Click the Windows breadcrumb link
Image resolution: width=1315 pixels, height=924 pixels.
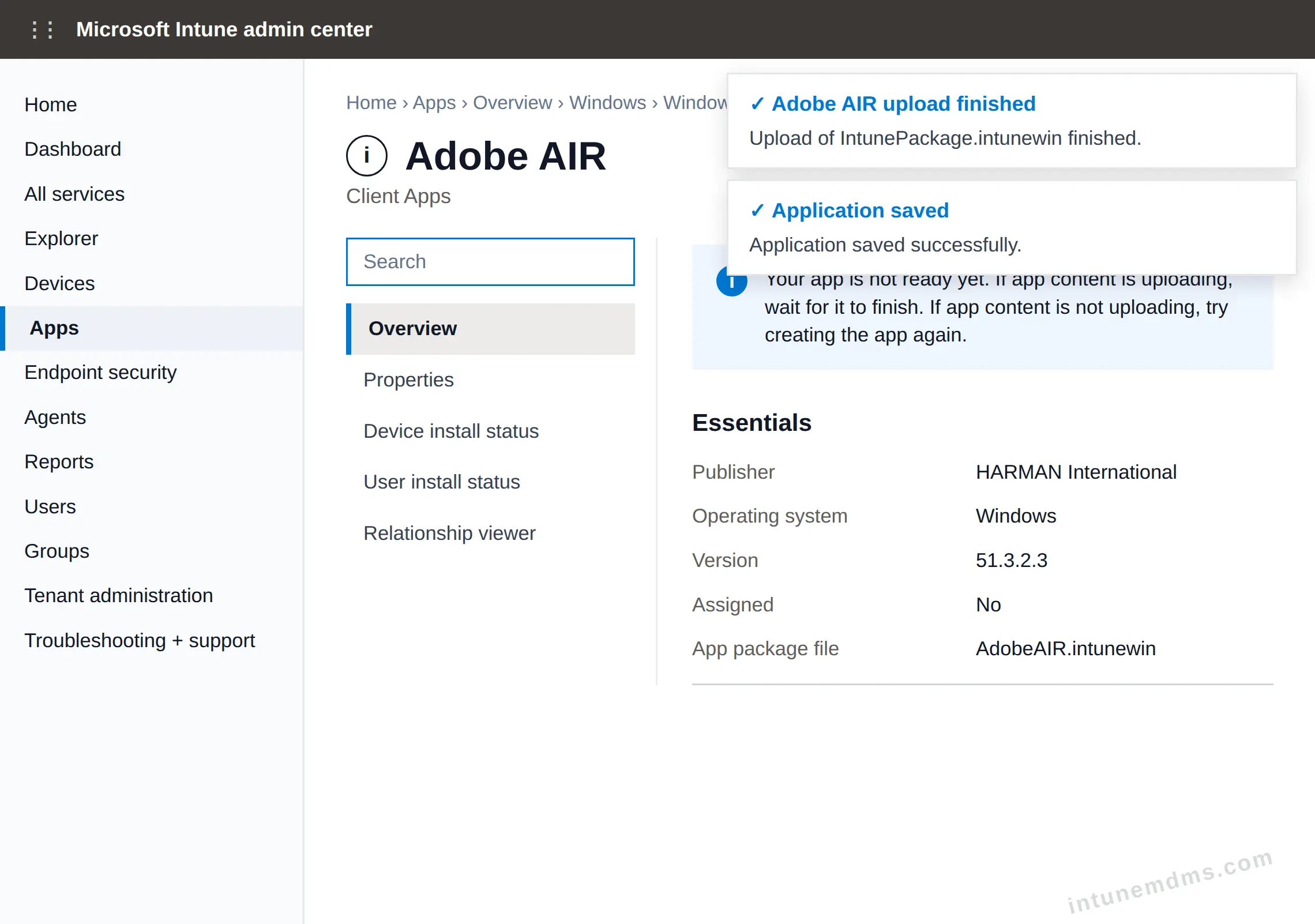[x=608, y=103]
